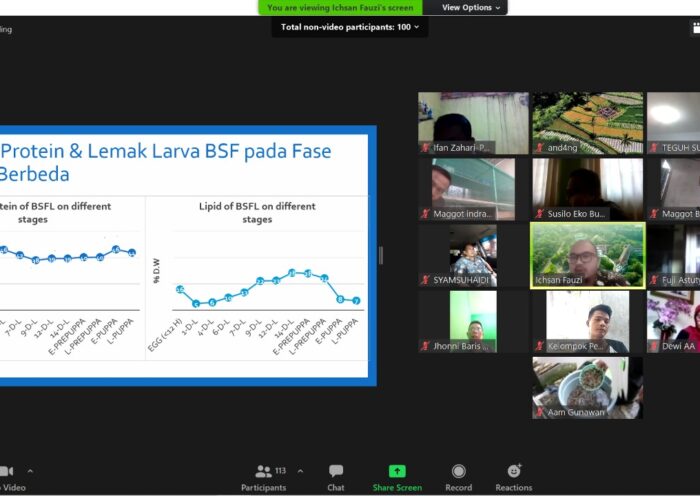Open the Reactions emoji picker
700x496 pixels.
[514, 471]
